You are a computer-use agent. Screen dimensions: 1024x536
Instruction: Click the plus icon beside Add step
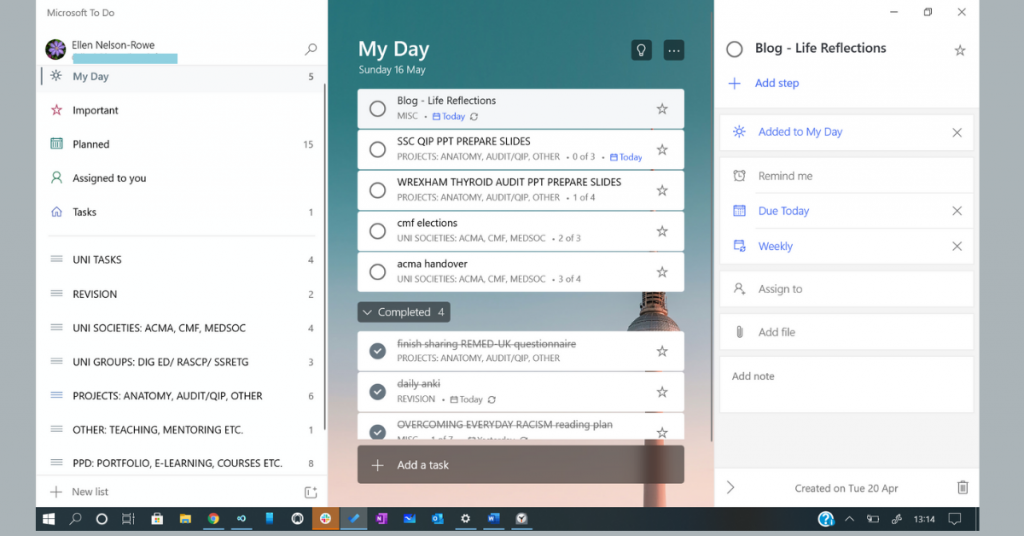(735, 83)
